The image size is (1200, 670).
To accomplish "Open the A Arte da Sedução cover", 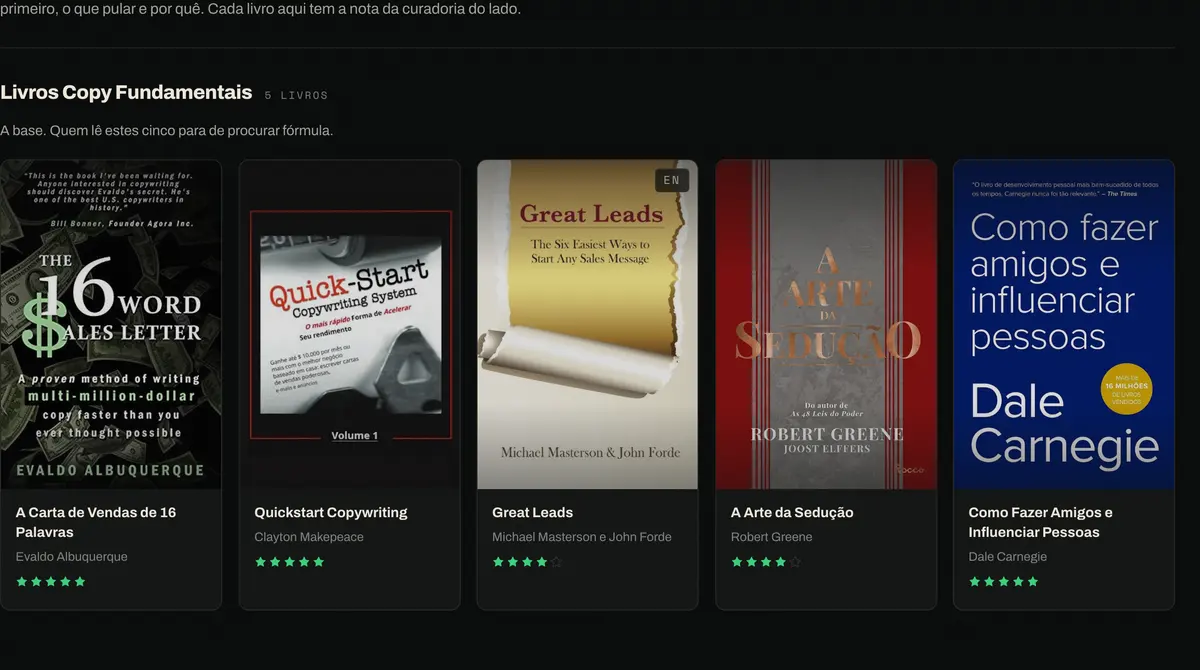I will [826, 324].
